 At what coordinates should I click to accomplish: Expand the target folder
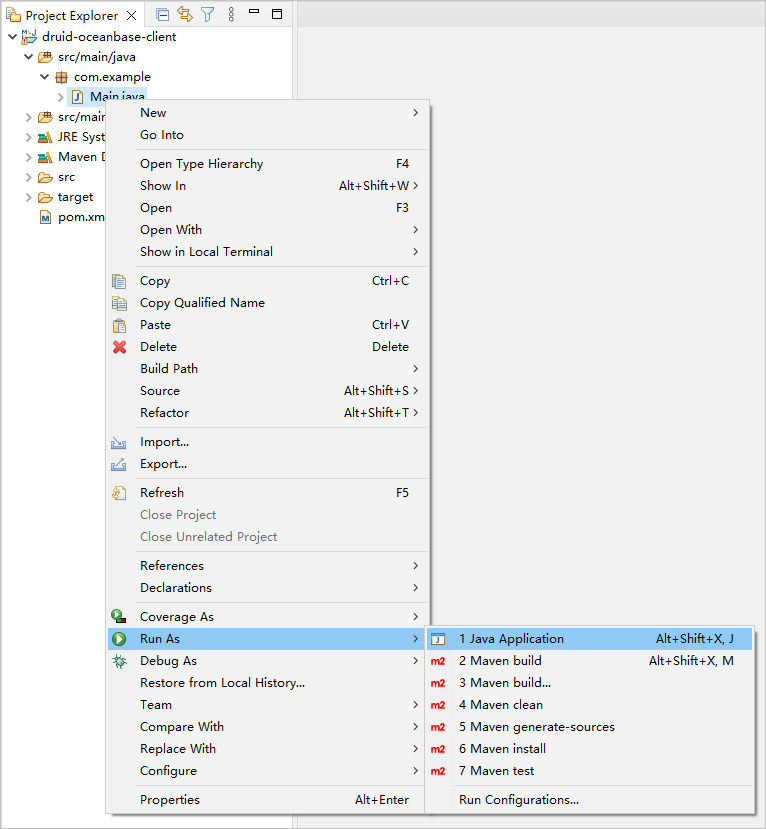[x=28, y=197]
